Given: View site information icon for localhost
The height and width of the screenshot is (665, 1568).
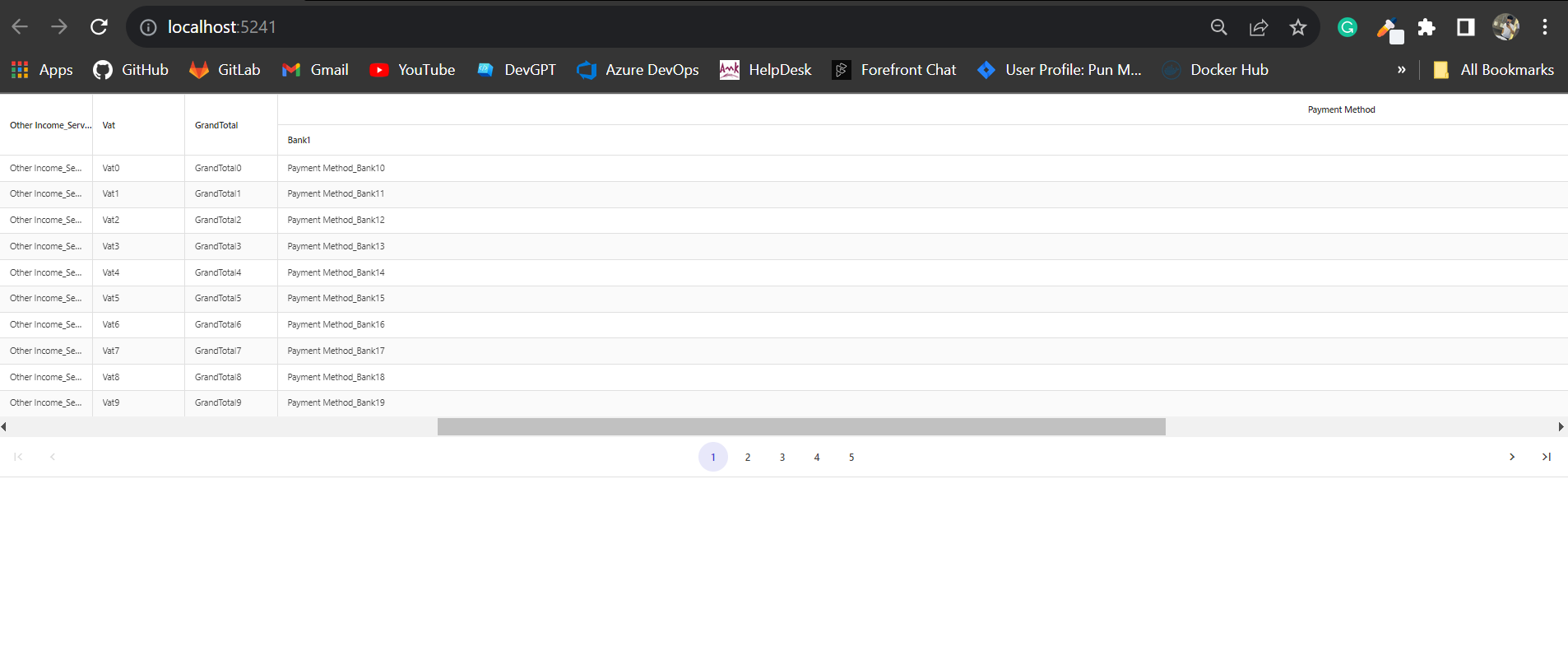Looking at the screenshot, I should [148, 27].
